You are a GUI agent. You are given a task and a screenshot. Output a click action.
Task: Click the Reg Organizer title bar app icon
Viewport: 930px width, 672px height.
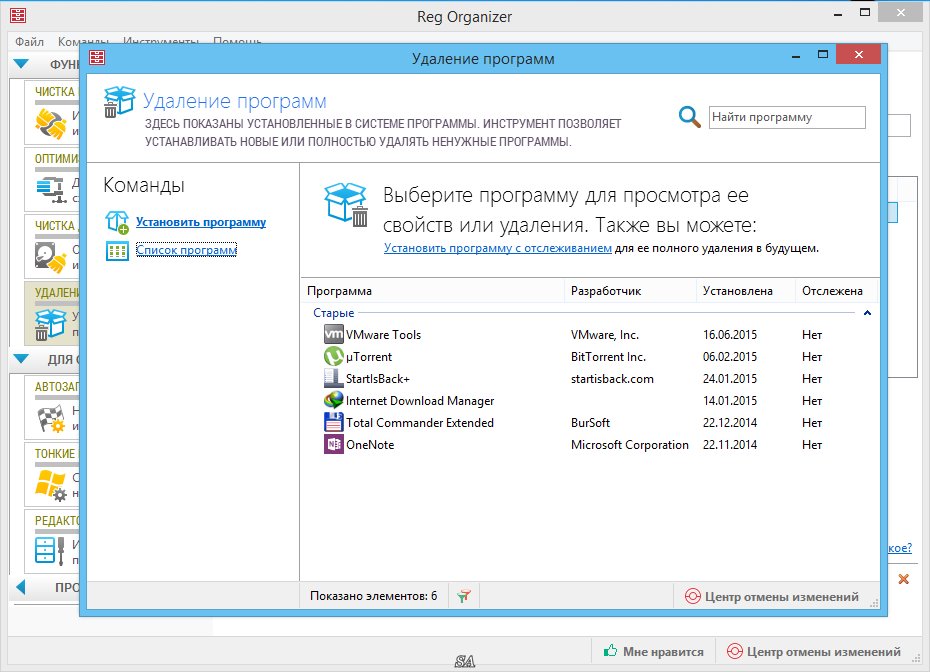coord(18,15)
